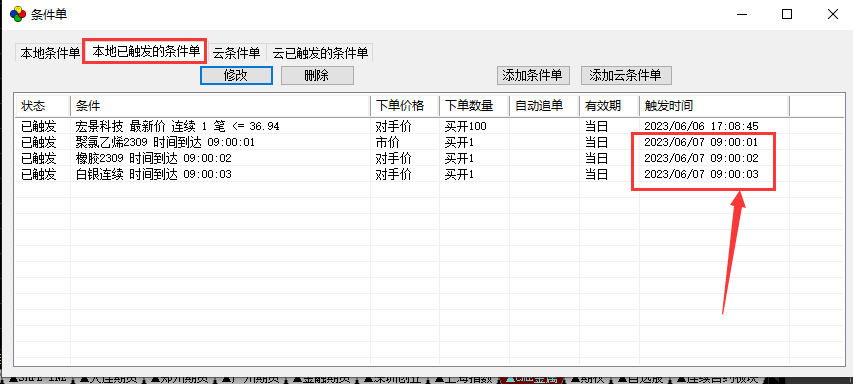The height and width of the screenshot is (384, 853).
Task: Click 当日 validity in 橡胶2309 row
Action: (x=596, y=159)
